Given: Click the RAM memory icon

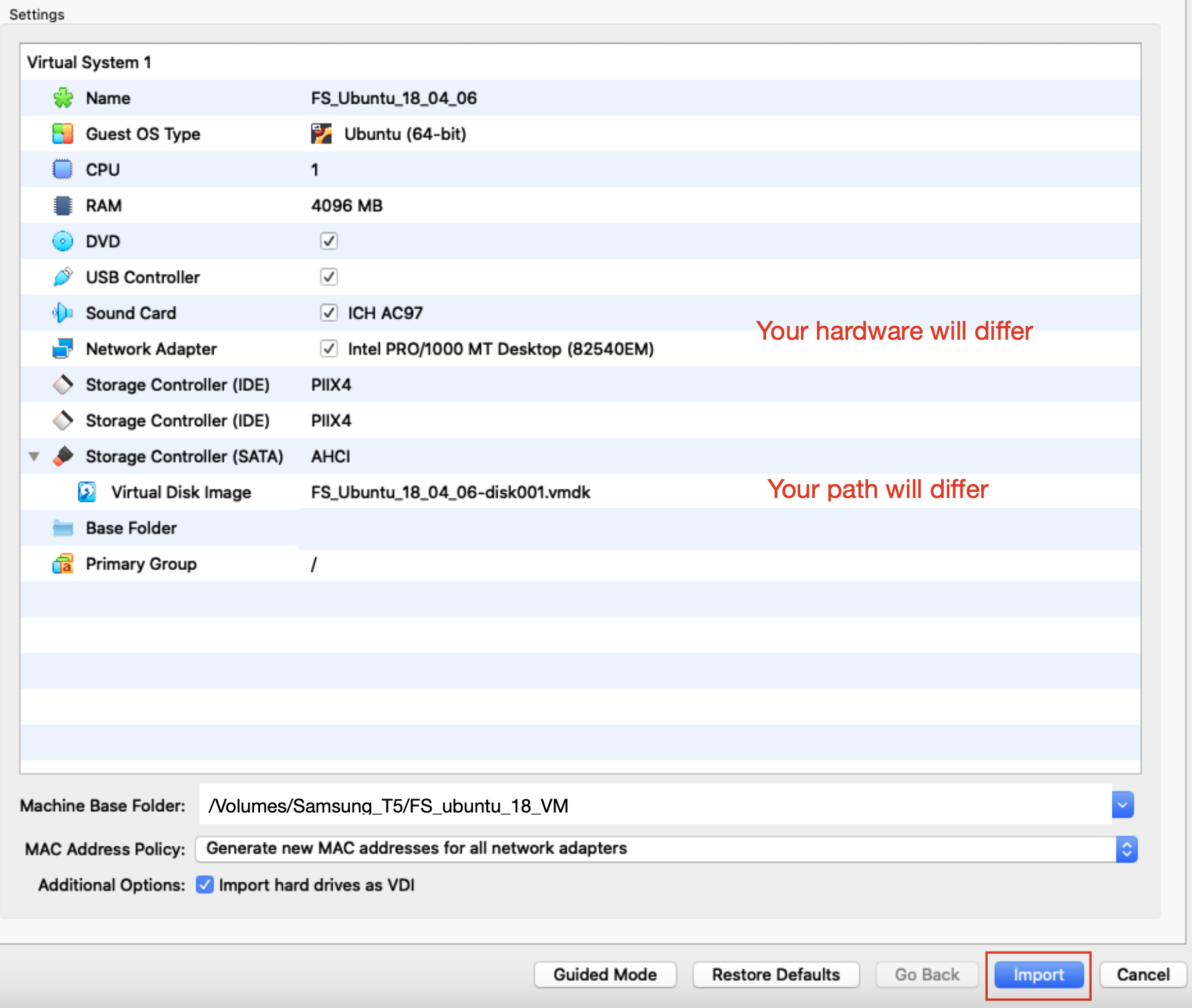Looking at the screenshot, I should tap(63, 206).
